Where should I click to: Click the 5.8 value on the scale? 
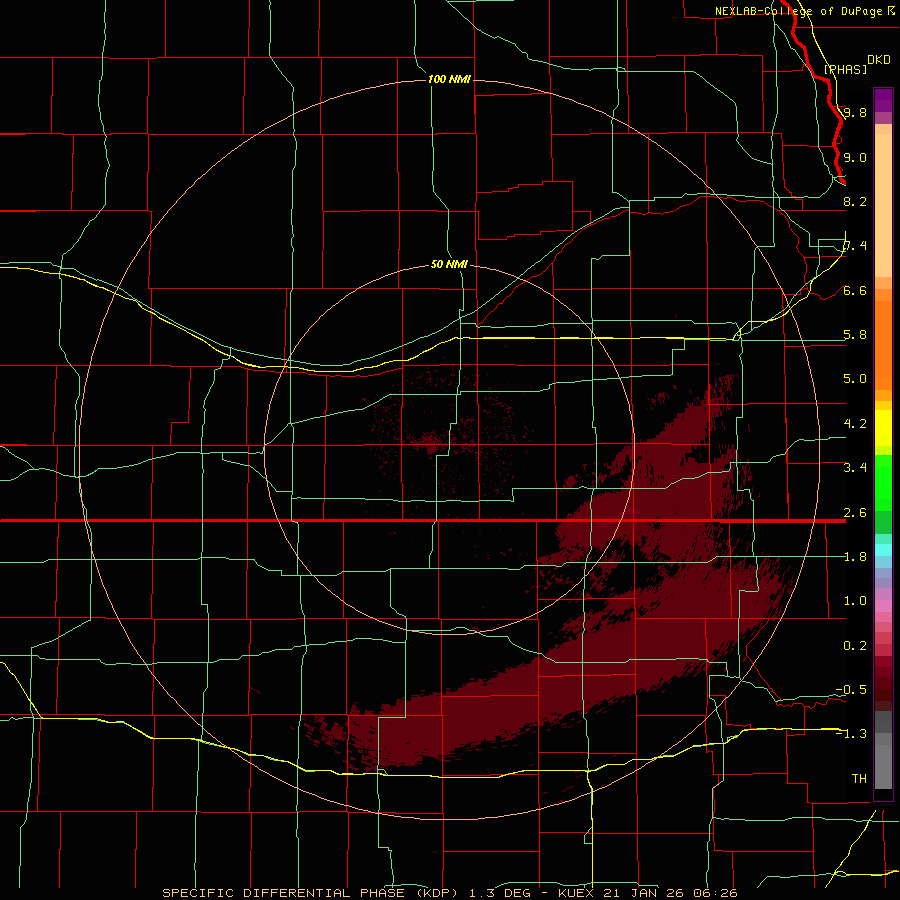[855, 335]
